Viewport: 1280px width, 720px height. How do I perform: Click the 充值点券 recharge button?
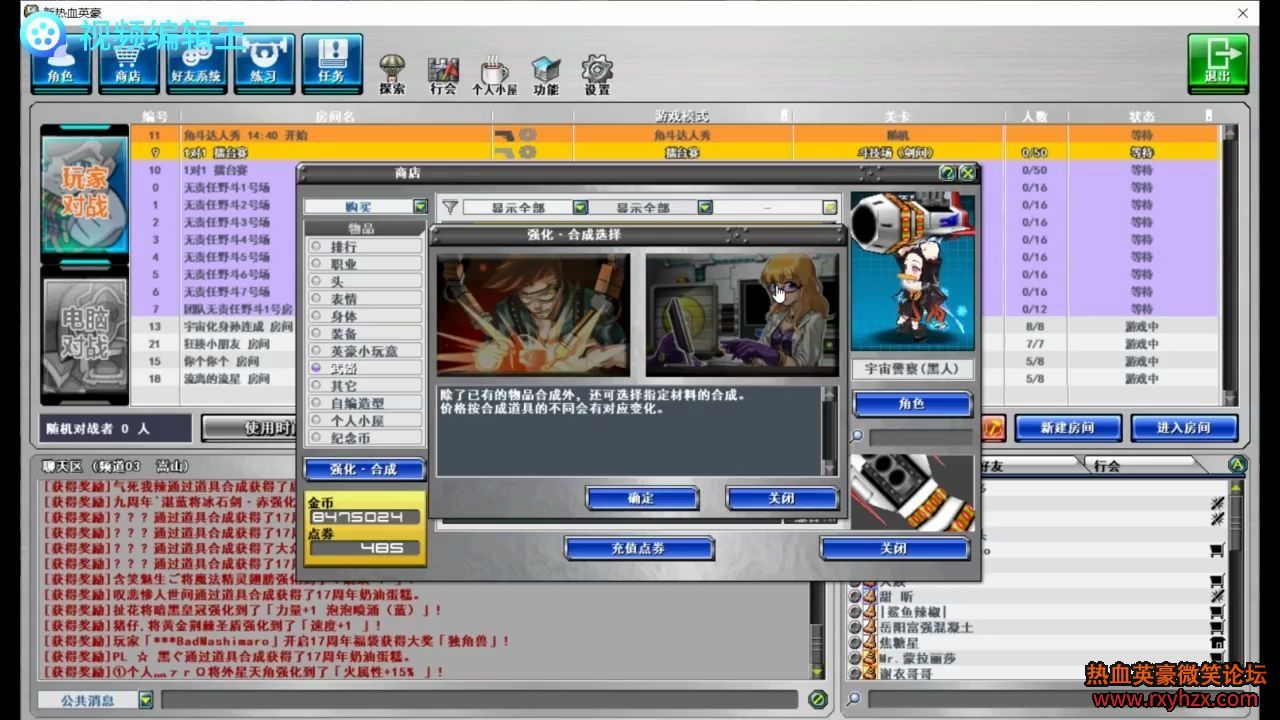(x=638, y=548)
